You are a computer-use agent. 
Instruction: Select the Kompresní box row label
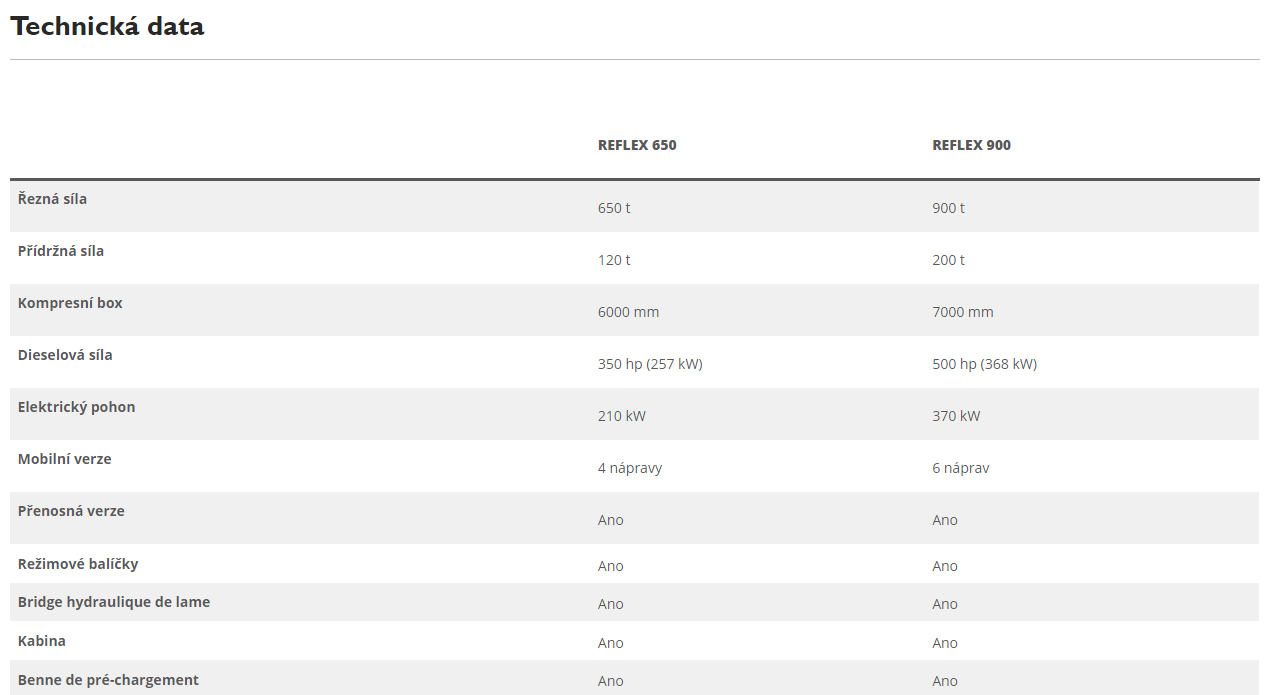click(x=70, y=303)
